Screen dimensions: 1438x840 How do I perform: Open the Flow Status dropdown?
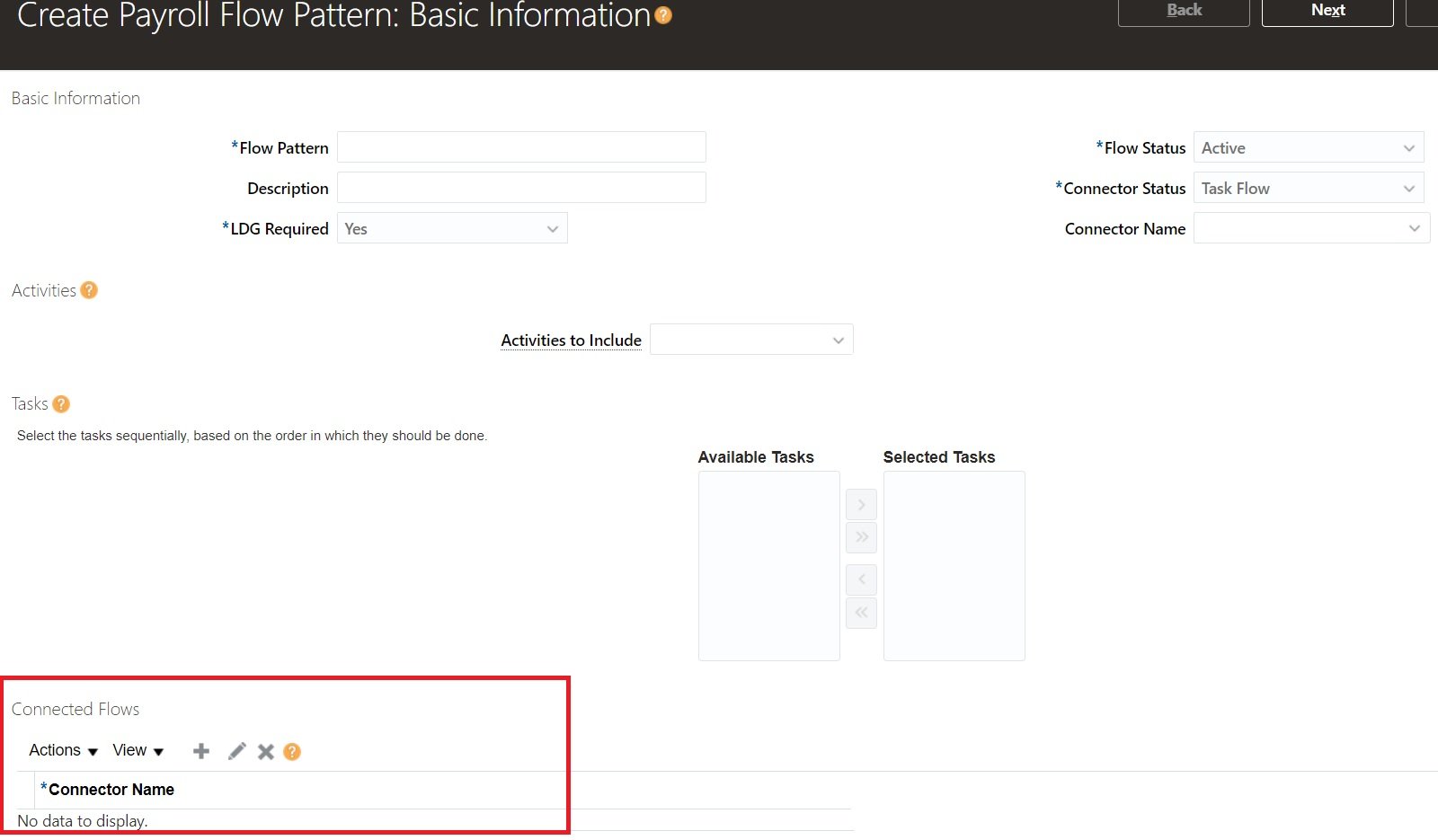[1409, 147]
